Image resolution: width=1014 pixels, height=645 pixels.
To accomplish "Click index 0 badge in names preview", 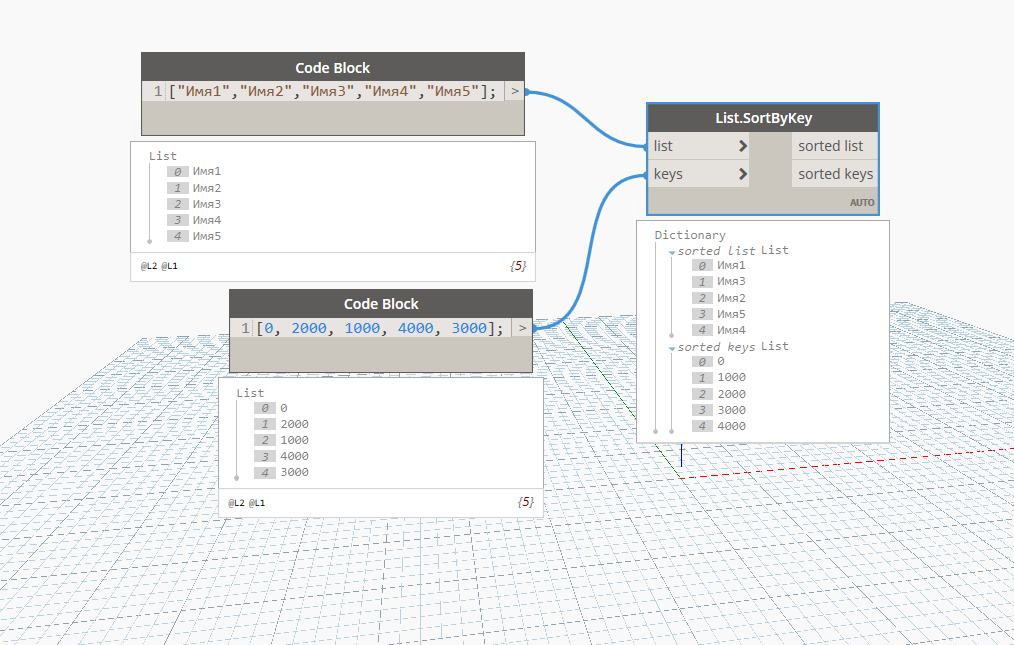I will point(177,171).
